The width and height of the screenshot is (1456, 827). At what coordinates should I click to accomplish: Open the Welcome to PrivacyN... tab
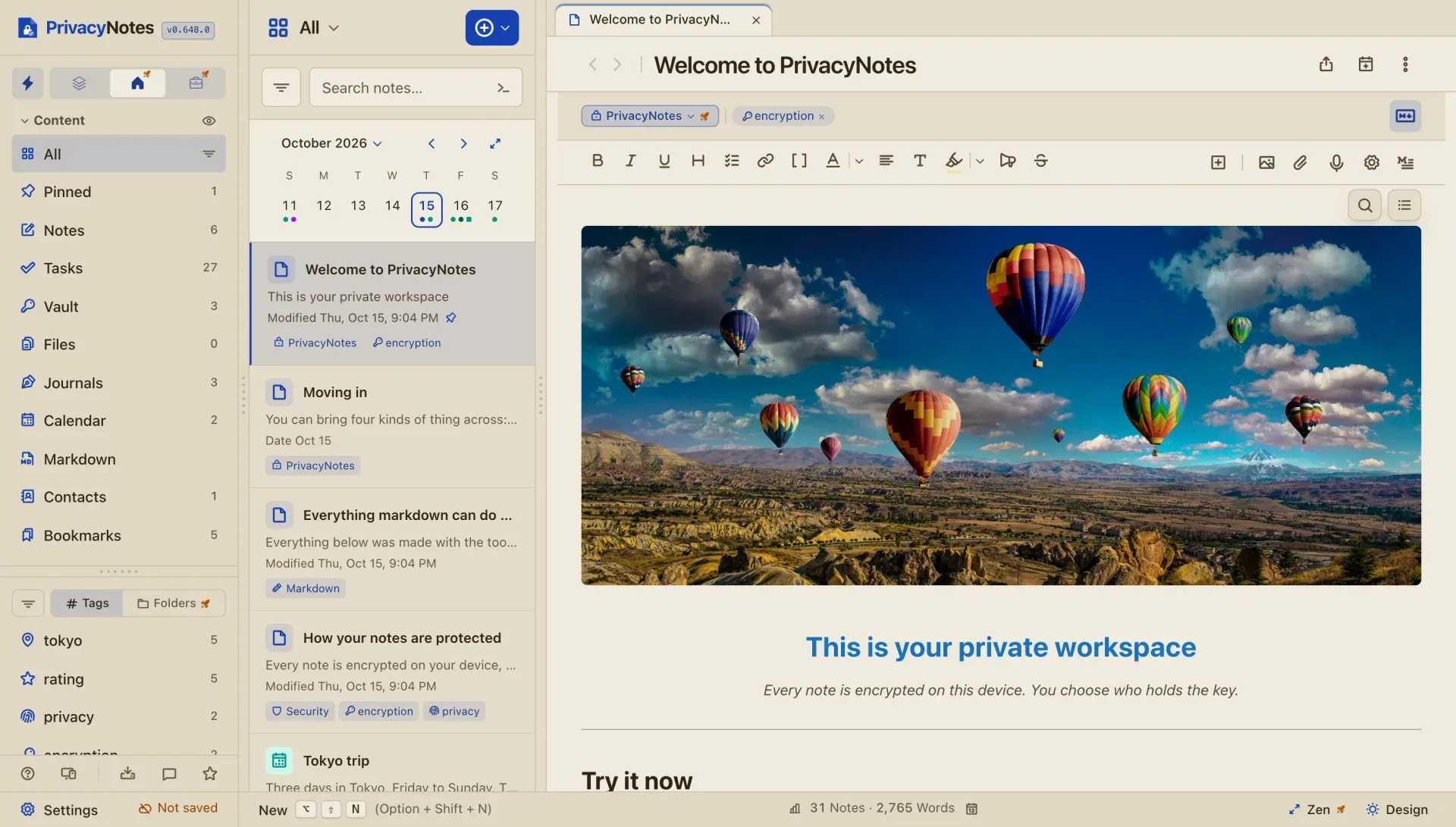pos(662,20)
